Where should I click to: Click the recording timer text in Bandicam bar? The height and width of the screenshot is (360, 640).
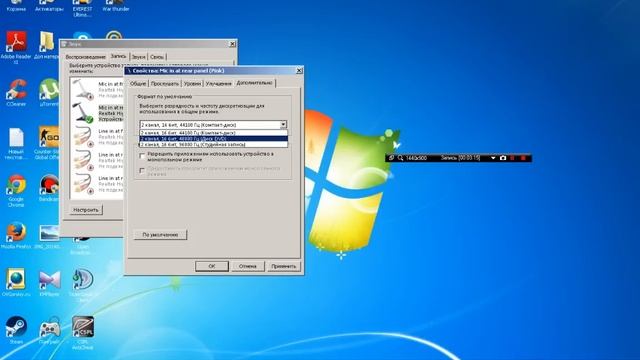coord(460,158)
